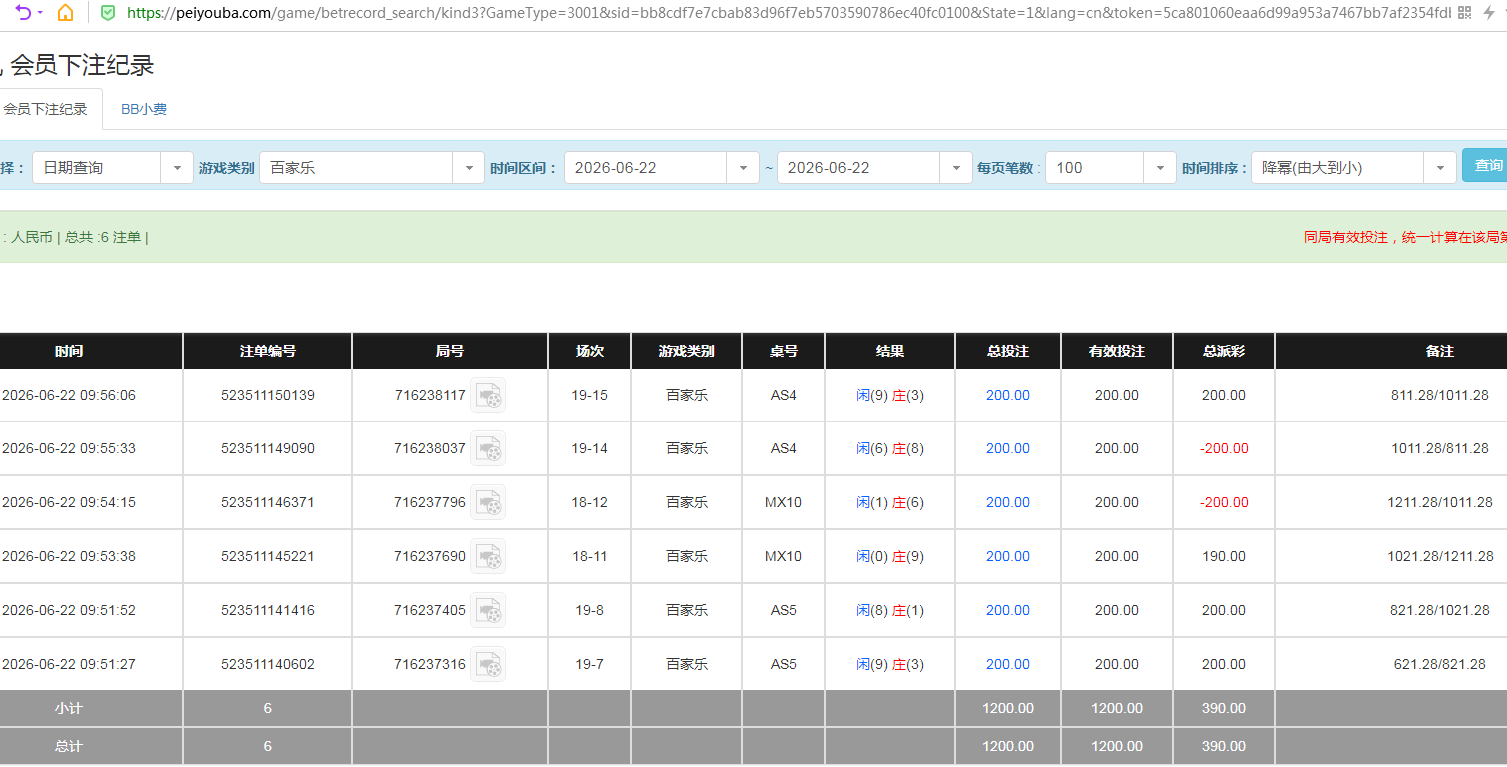The image size is (1507, 767).
Task: Switch to the BB小费 tab
Action: 144,109
